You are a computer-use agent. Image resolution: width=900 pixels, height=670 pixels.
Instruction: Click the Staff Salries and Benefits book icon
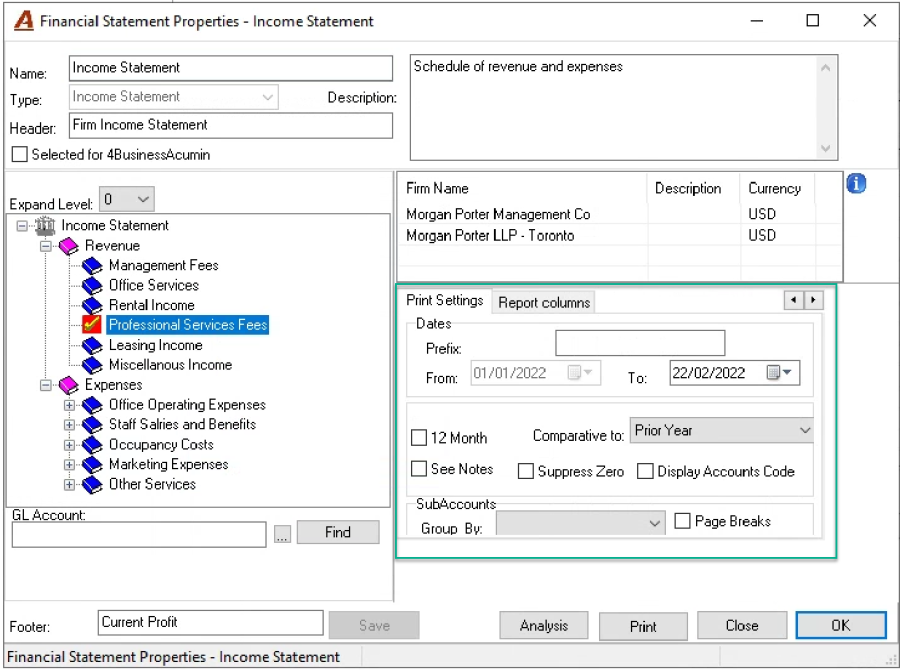pos(92,425)
